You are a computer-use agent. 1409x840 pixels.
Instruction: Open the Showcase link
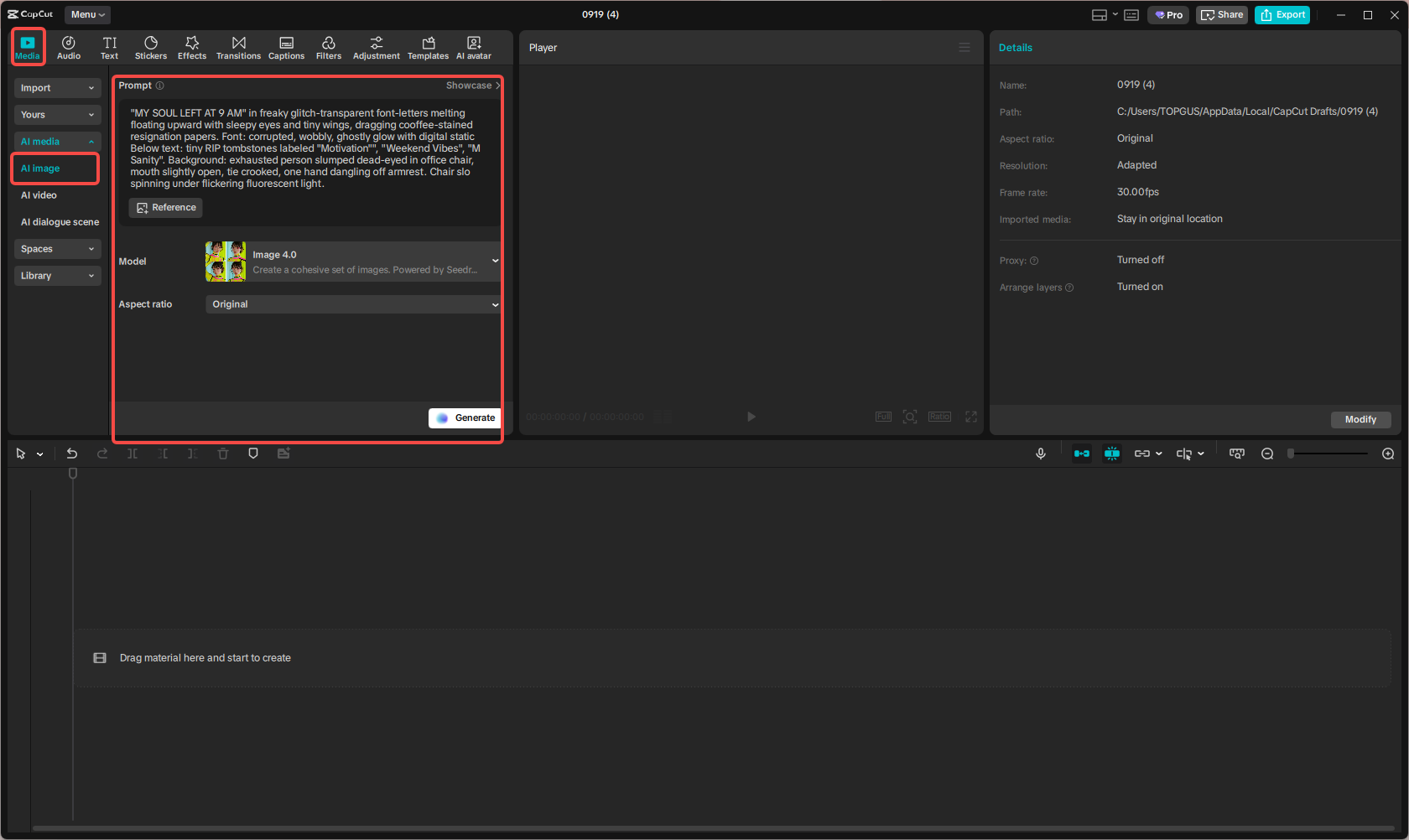(473, 86)
